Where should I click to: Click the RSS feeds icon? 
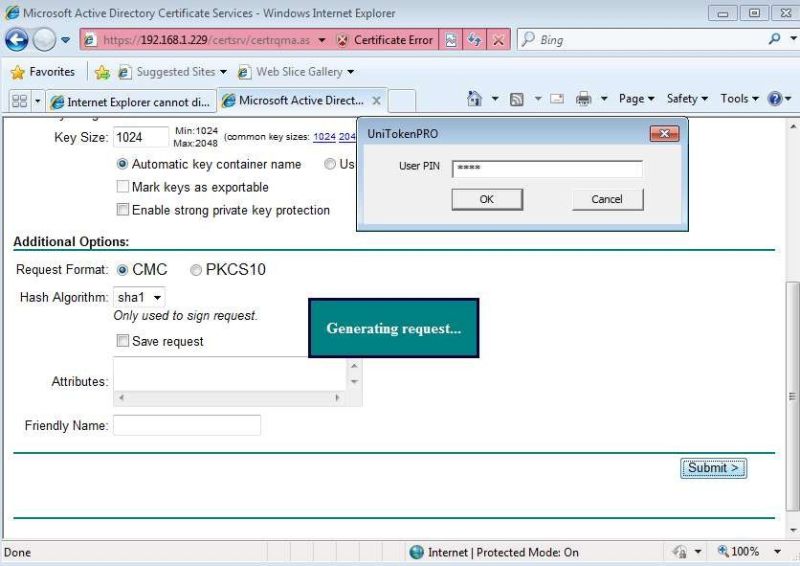(517, 99)
